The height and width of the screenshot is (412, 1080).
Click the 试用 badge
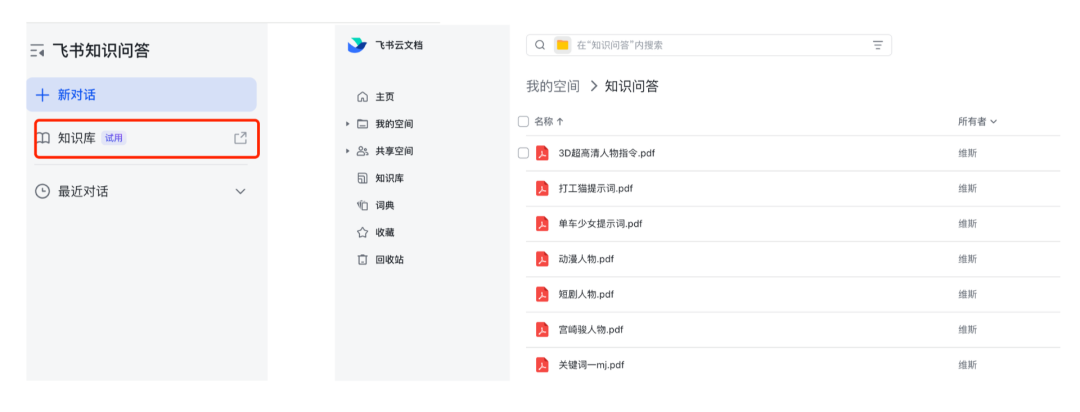click(x=114, y=138)
